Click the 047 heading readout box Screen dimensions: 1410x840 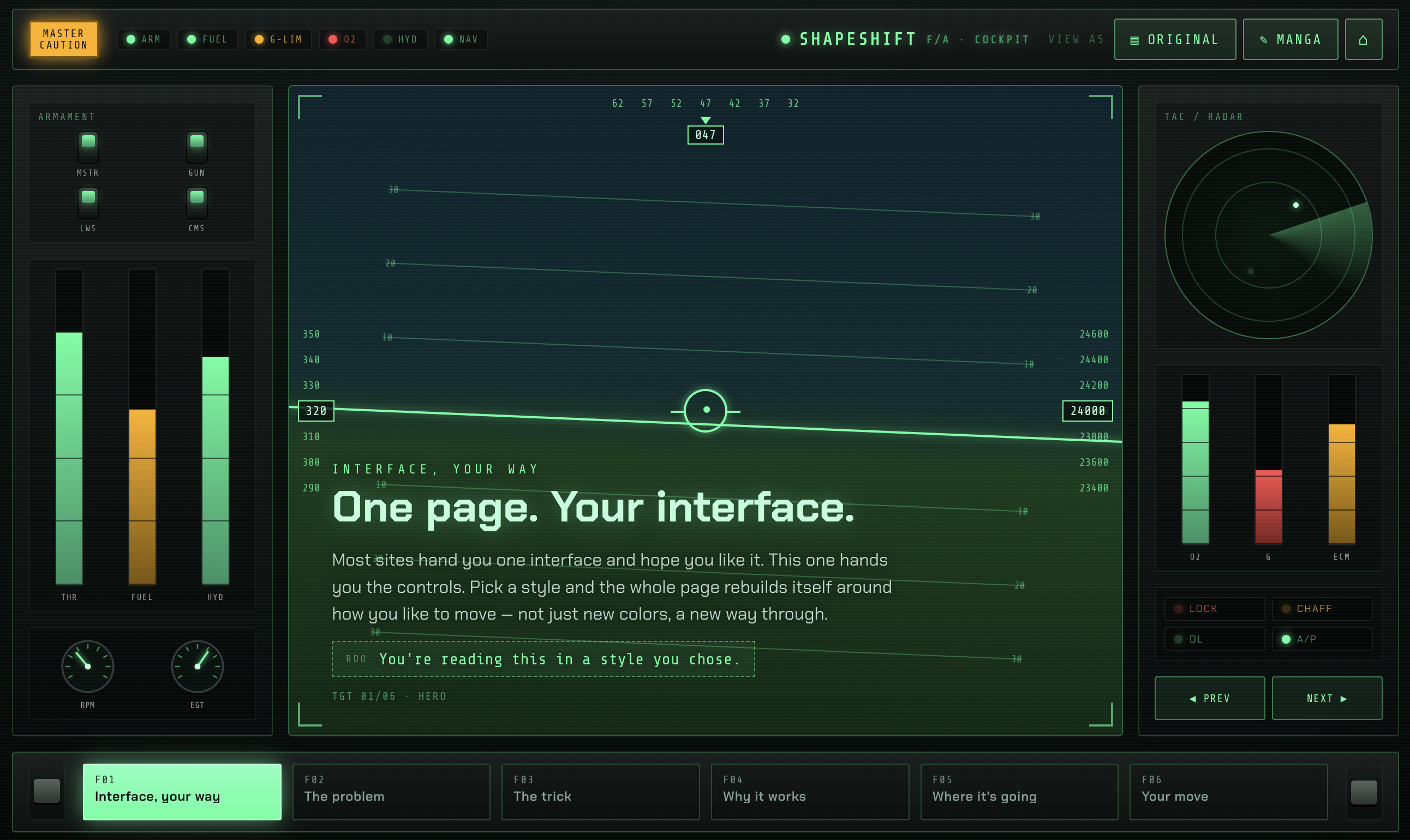point(706,135)
